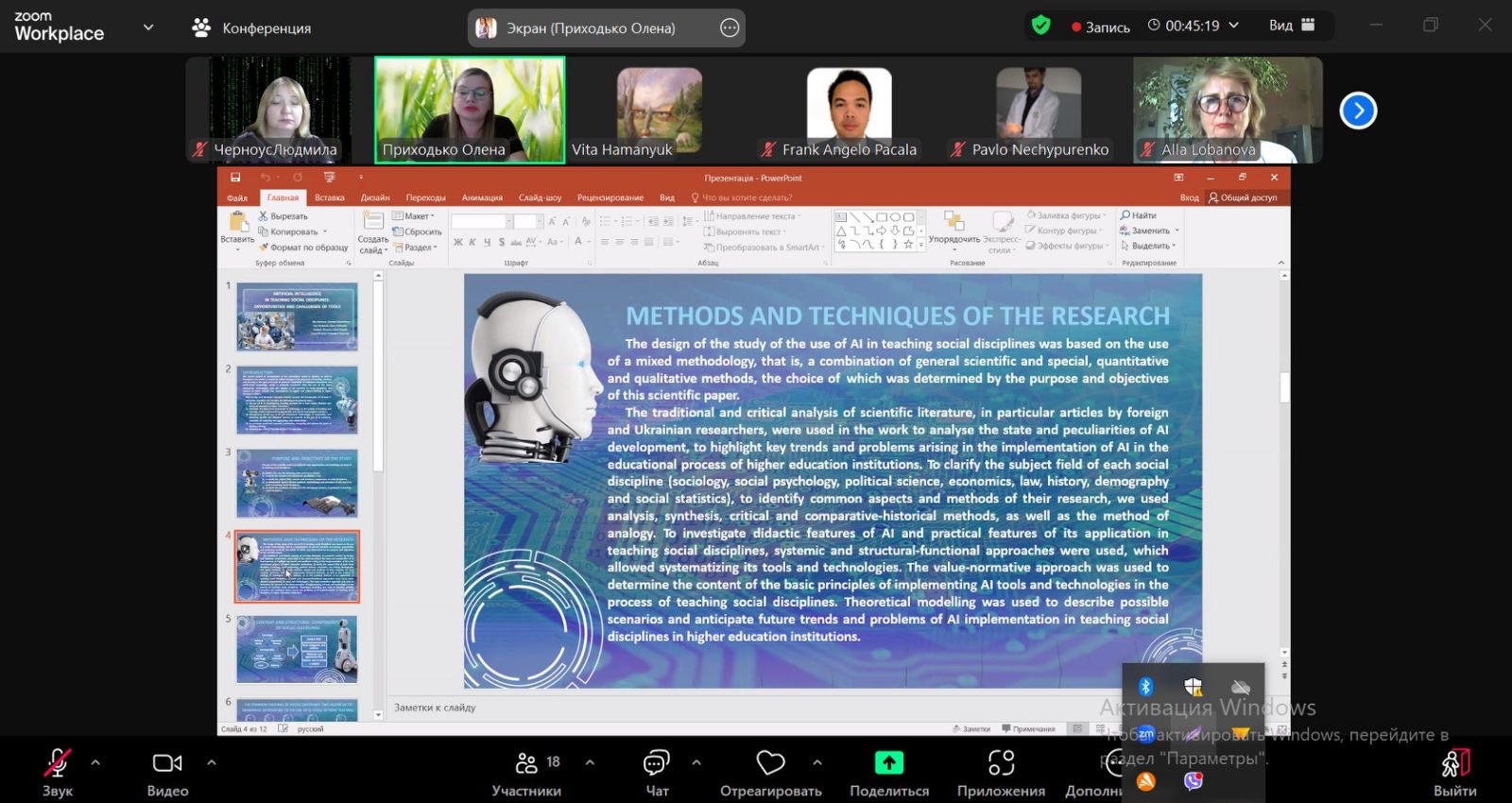Screen dimensions: 1512x803
Task: Click the Выйти leave meeting button
Action: coord(1454,771)
